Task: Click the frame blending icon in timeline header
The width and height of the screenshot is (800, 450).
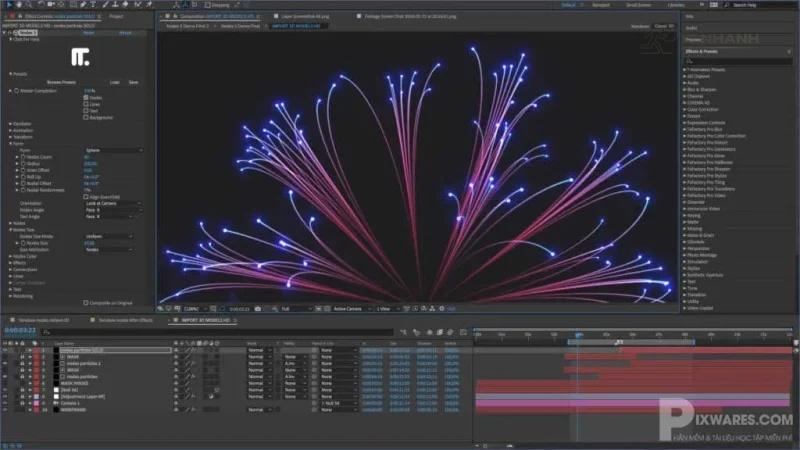Action: click(439, 332)
